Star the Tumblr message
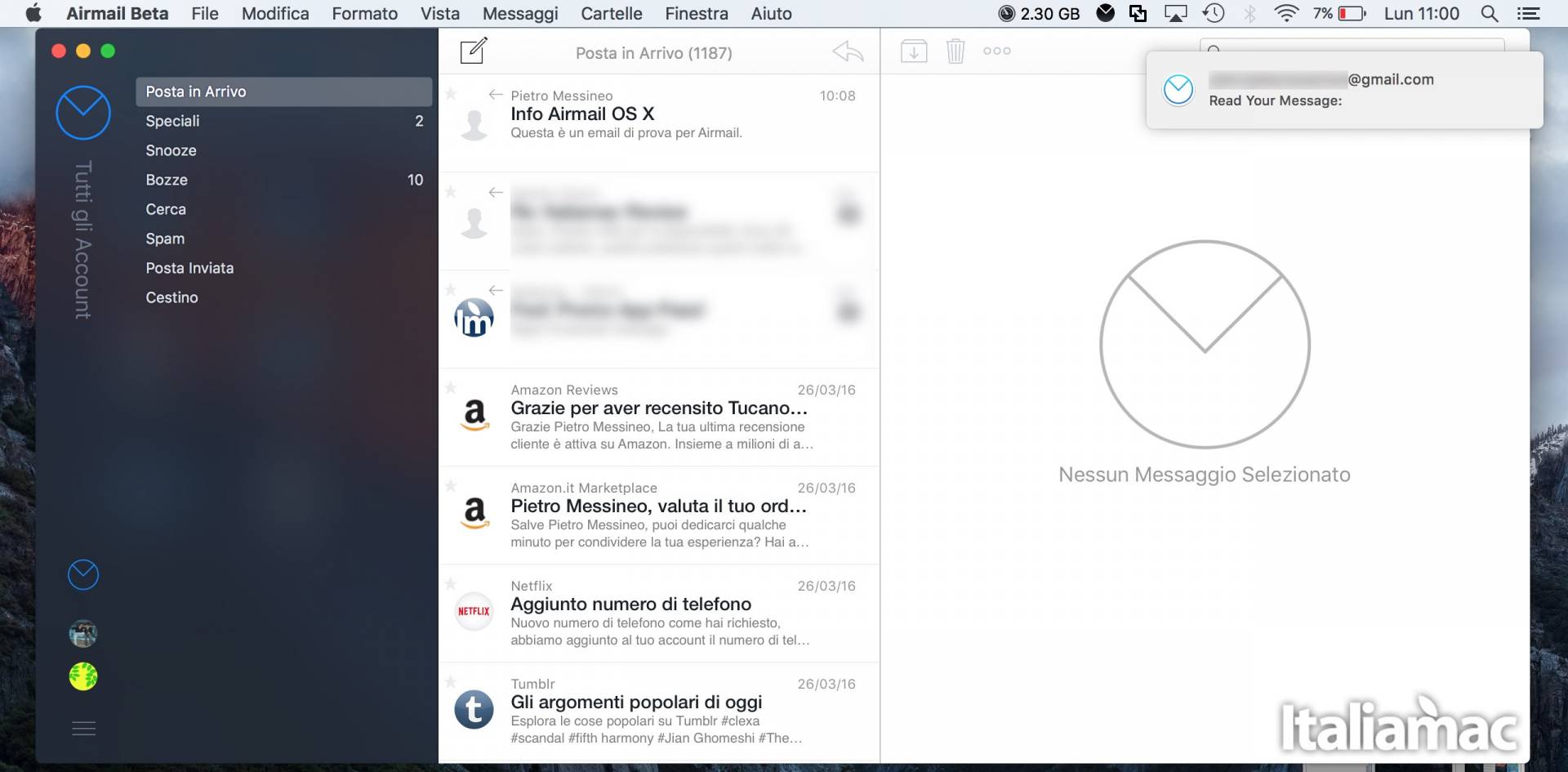1568x772 pixels. [x=450, y=682]
